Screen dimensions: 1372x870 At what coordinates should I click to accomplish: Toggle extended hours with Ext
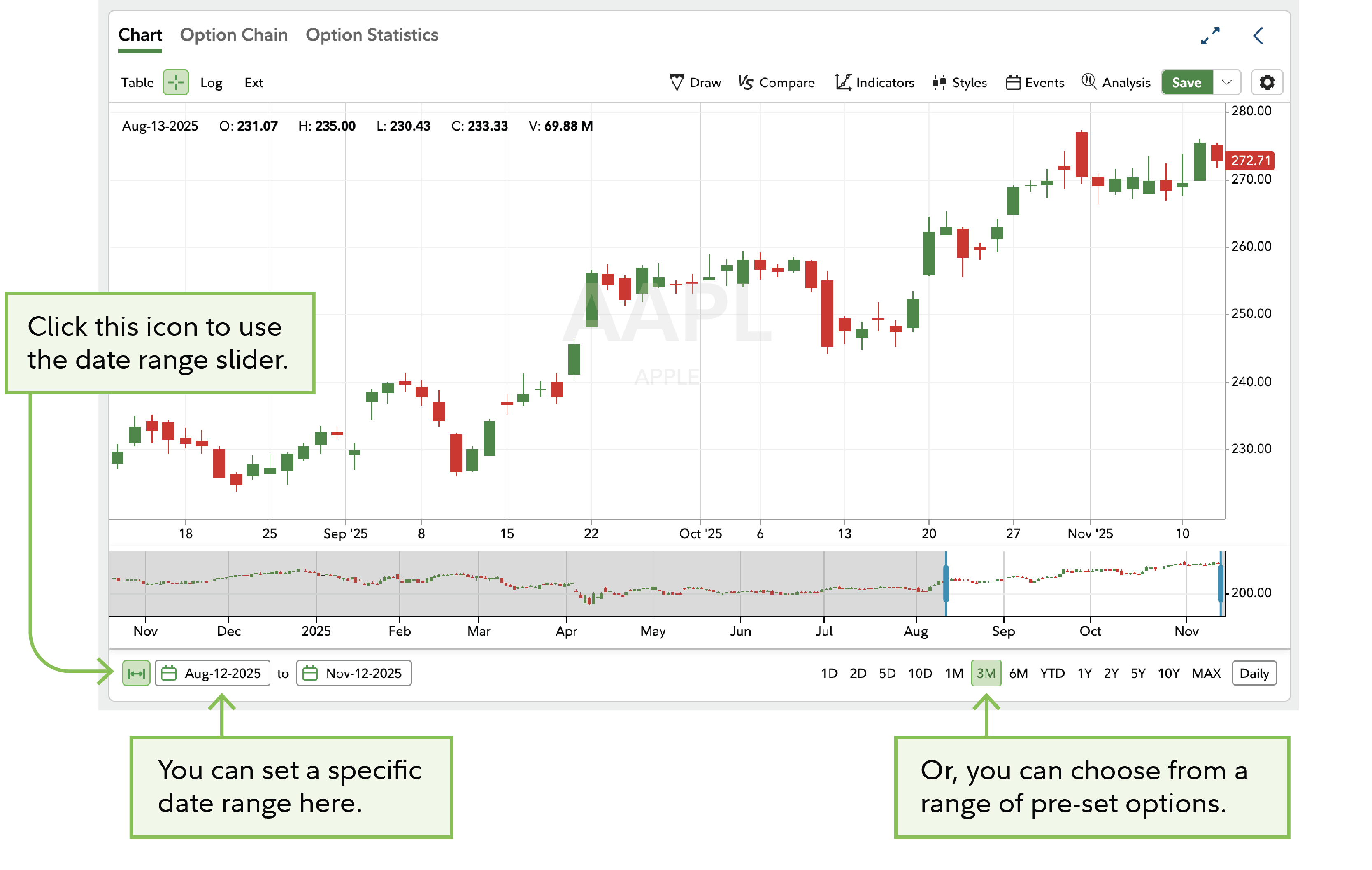253,83
